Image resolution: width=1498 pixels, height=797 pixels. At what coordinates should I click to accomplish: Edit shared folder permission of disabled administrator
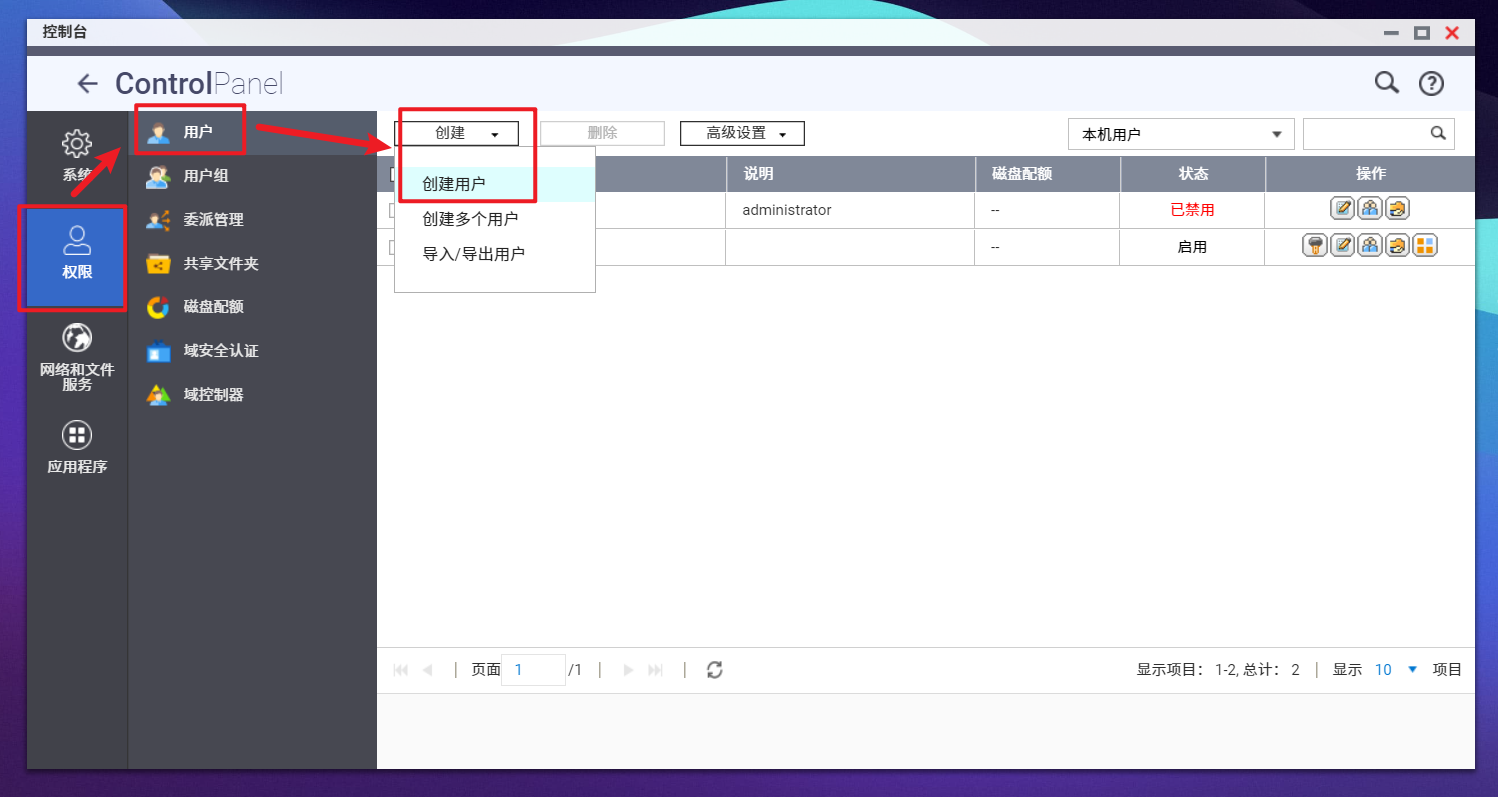1397,209
